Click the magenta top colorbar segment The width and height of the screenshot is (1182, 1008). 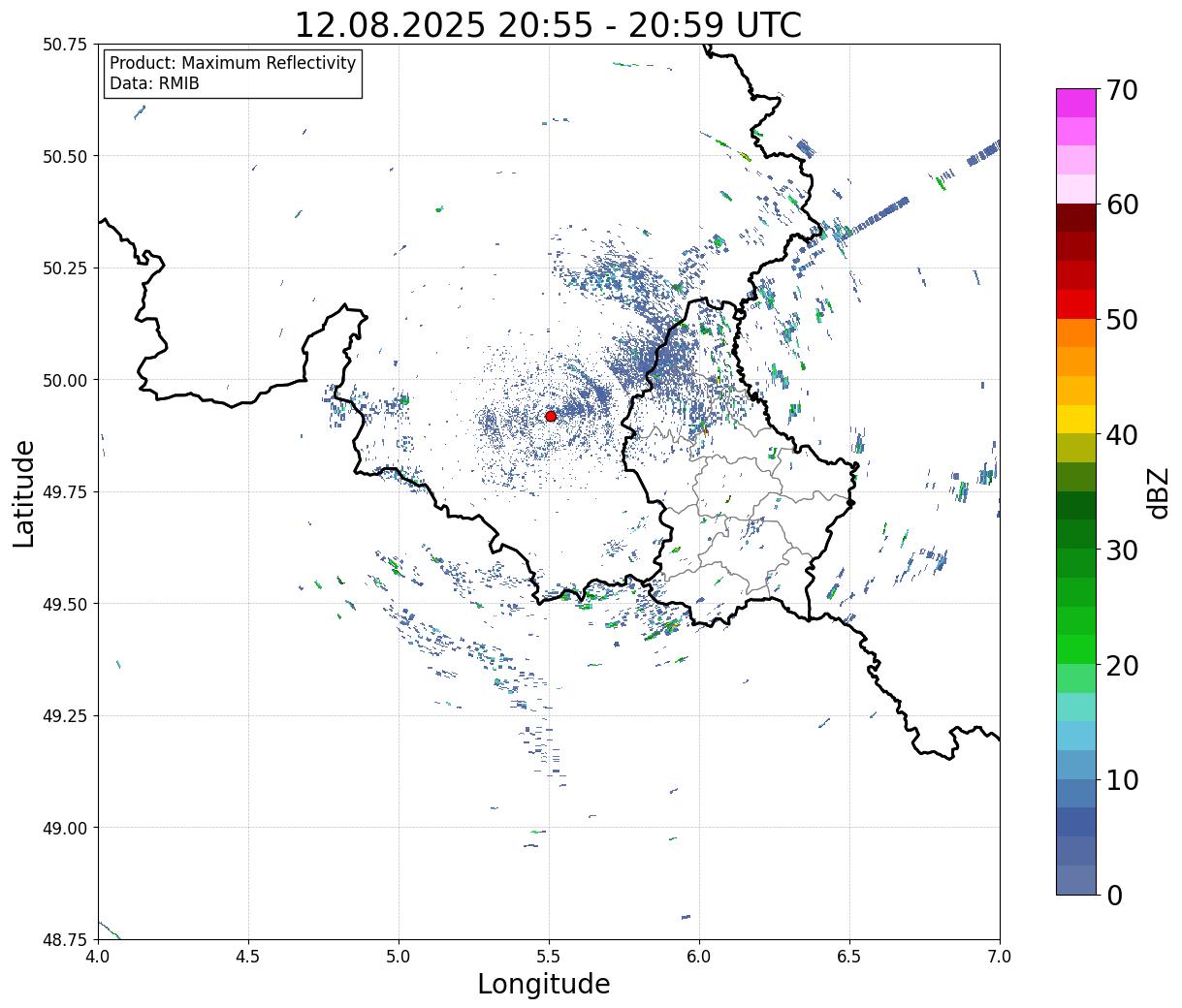(x=1076, y=103)
